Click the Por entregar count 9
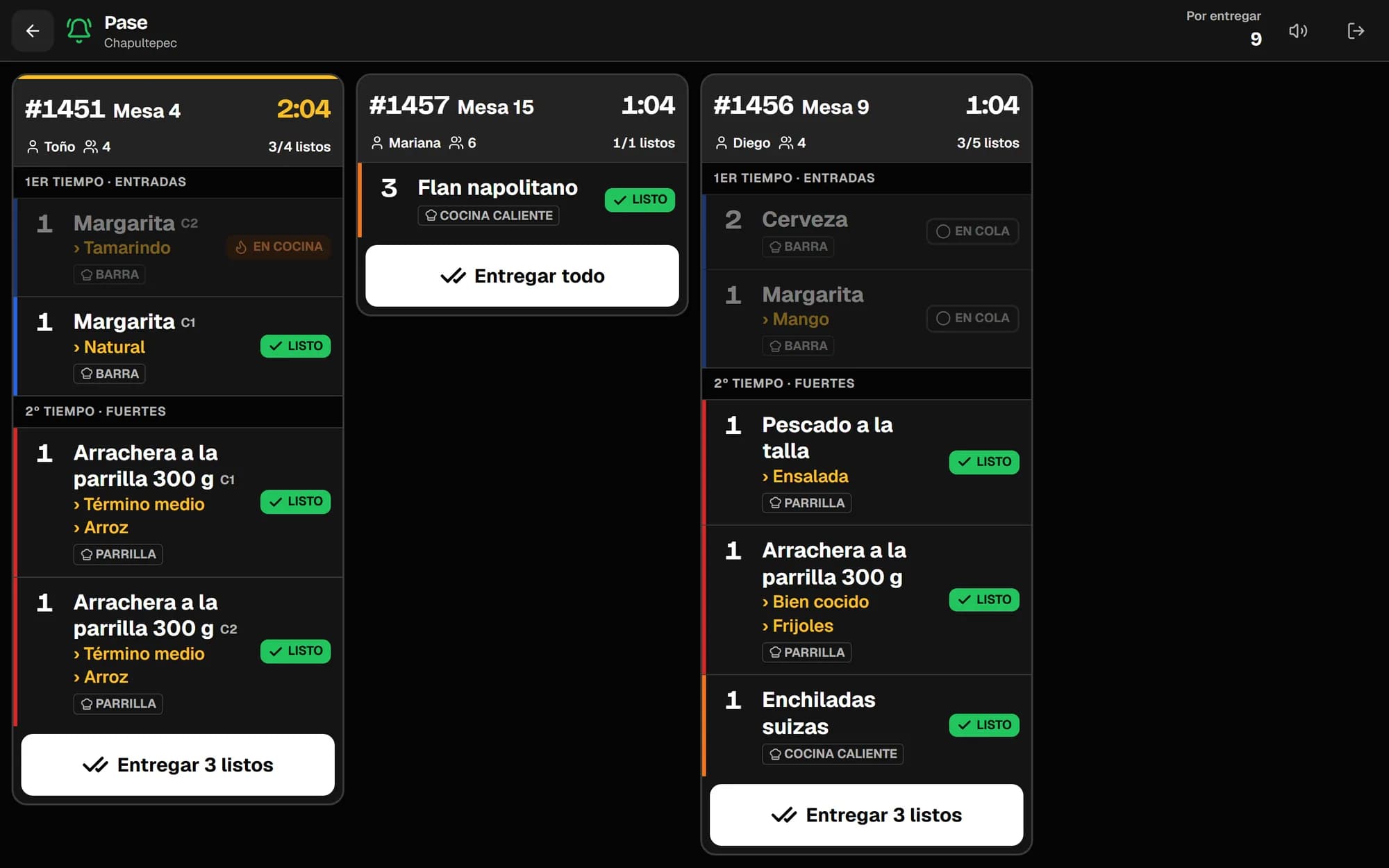This screenshot has width=1389, height=868. pyautogui.click(x=1256, y=39)
